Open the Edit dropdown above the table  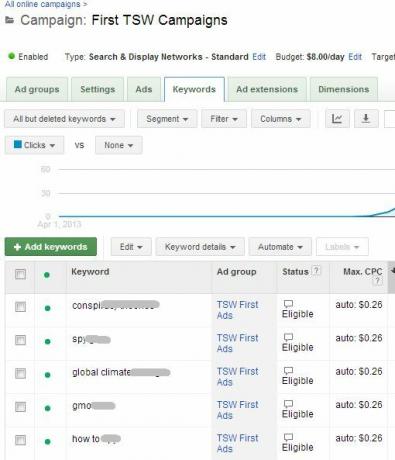coord(131,247)
